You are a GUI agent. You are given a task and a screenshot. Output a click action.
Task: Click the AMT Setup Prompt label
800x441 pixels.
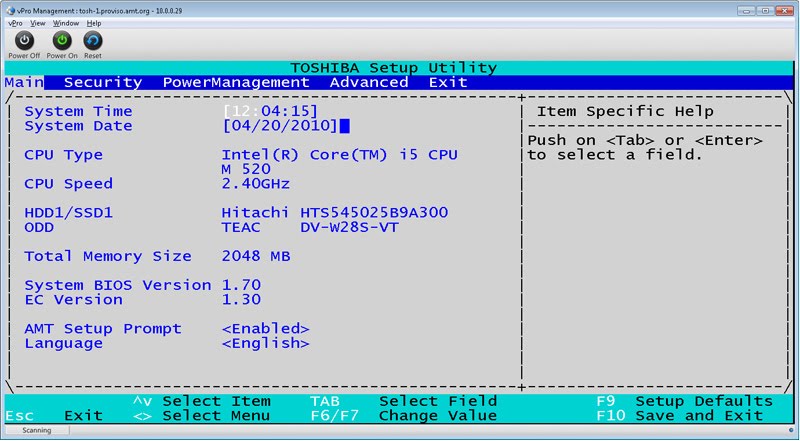103,329
